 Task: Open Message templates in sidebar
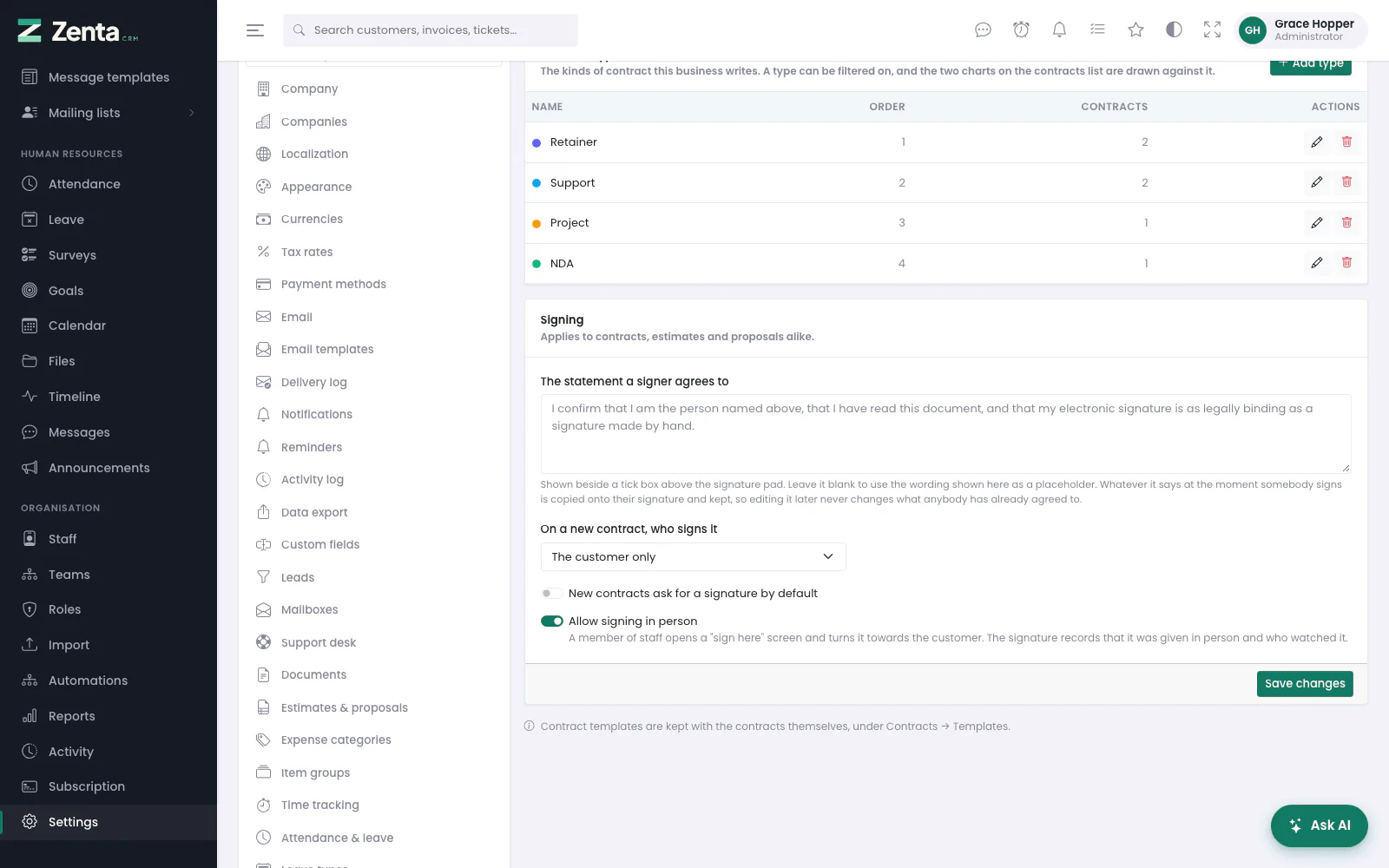tap(109, 77)
